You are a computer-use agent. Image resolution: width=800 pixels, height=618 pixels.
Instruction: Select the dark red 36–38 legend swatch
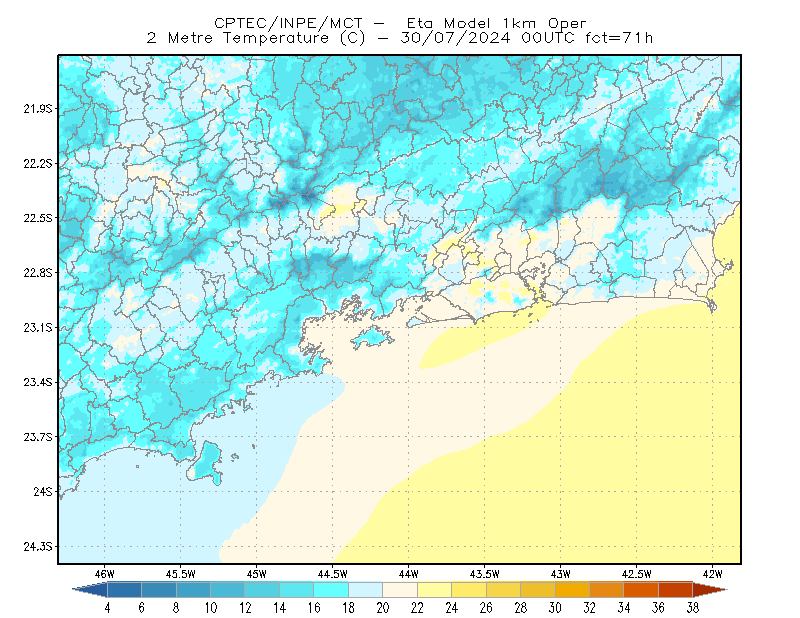click(x=676, y=590)
